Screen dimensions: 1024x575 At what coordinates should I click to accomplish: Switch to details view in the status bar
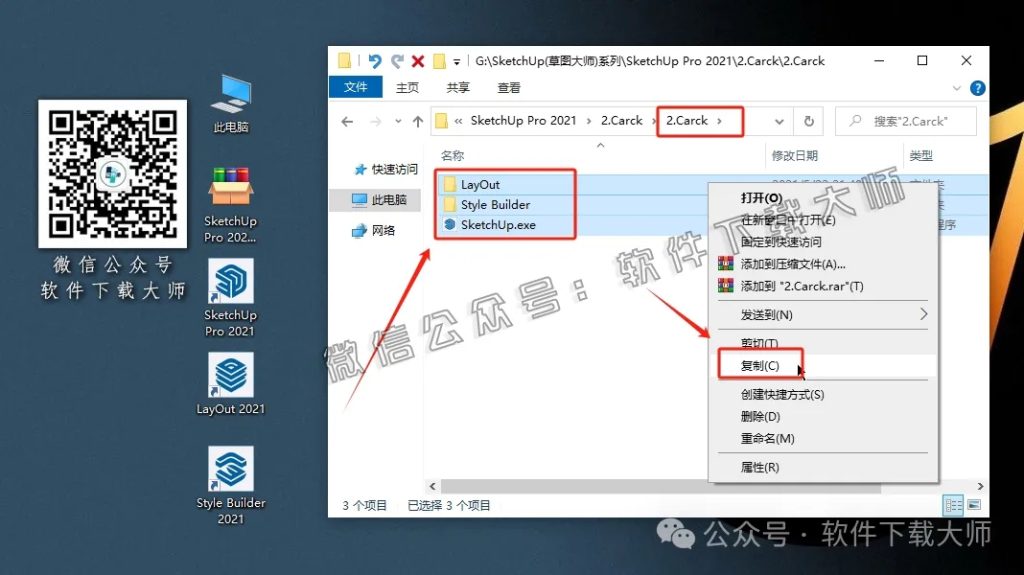953,505
